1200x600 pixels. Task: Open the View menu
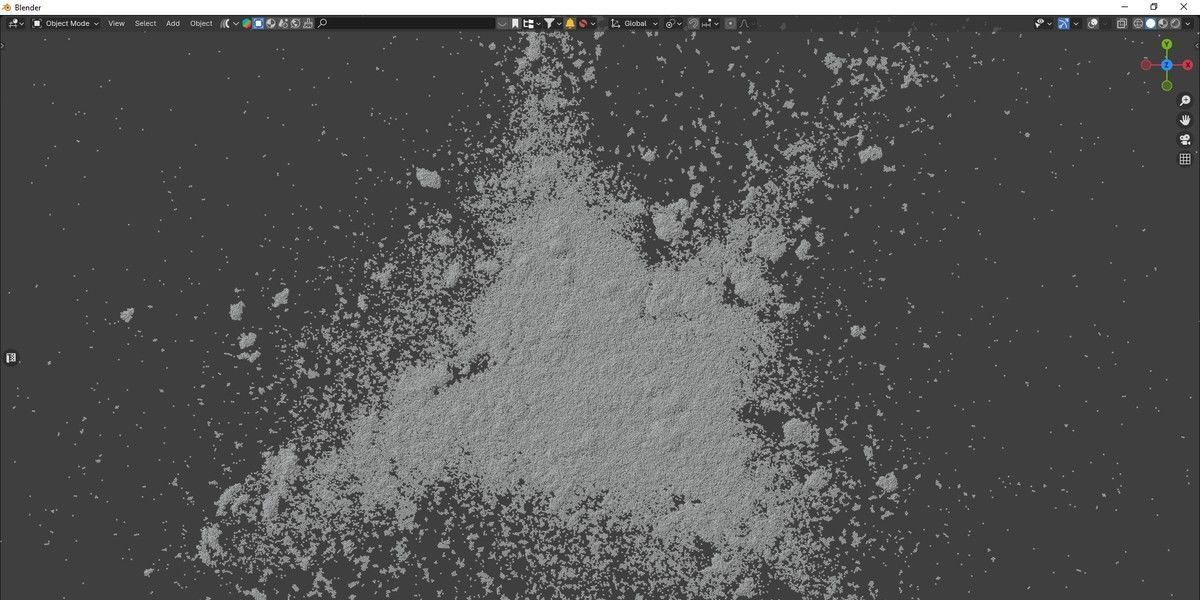pos(116,23)
